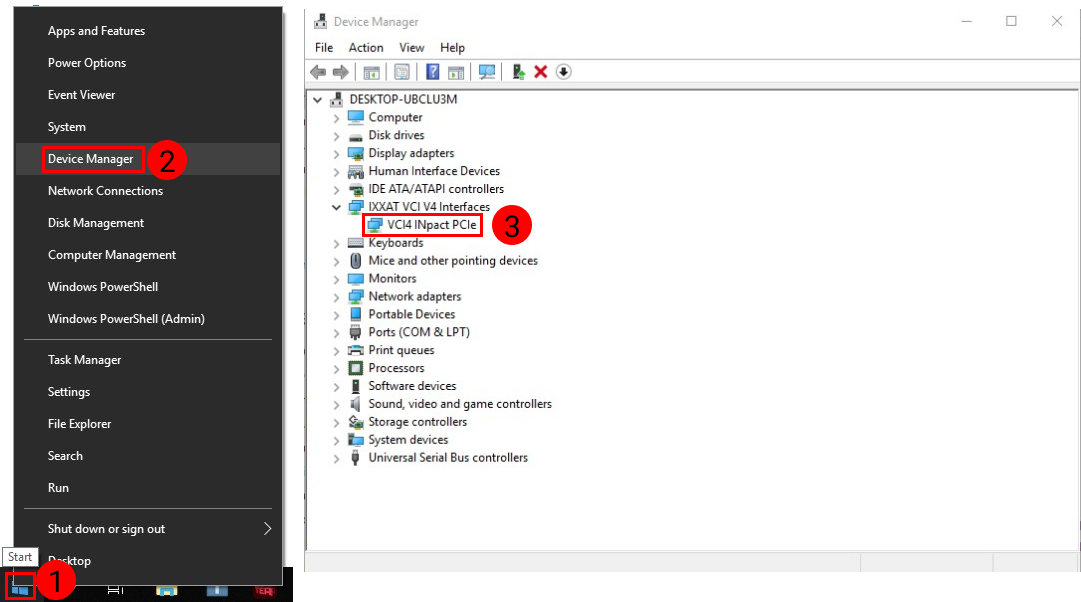
Task: Open Disk Management from the menu
Action: click(x=97, y=222)
